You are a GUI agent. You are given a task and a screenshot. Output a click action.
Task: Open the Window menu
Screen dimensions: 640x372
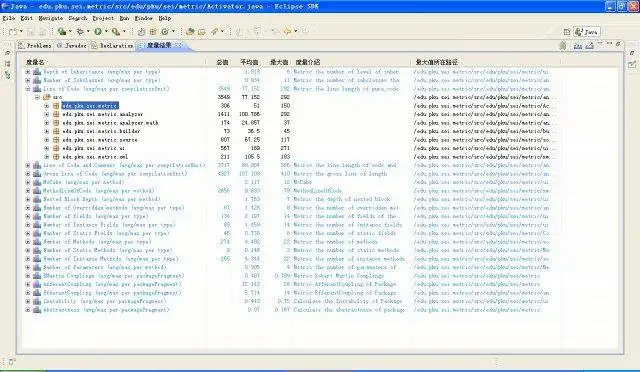pos(144,18)
